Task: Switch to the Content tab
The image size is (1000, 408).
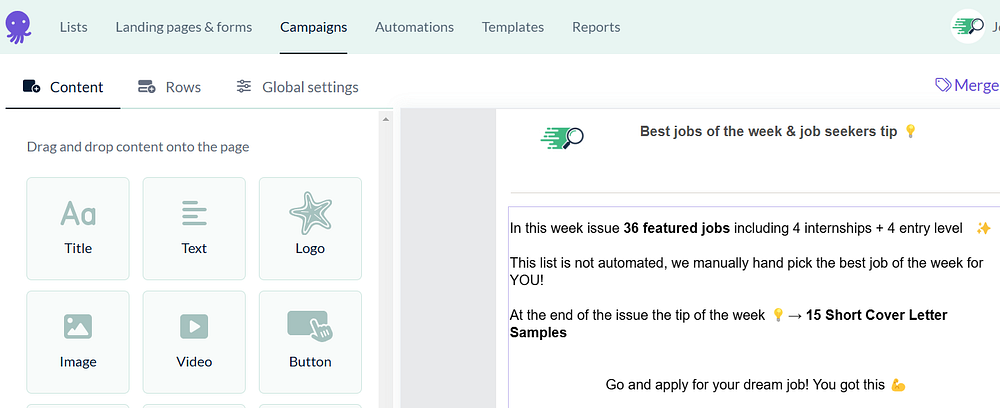Action: pos(63,87)
